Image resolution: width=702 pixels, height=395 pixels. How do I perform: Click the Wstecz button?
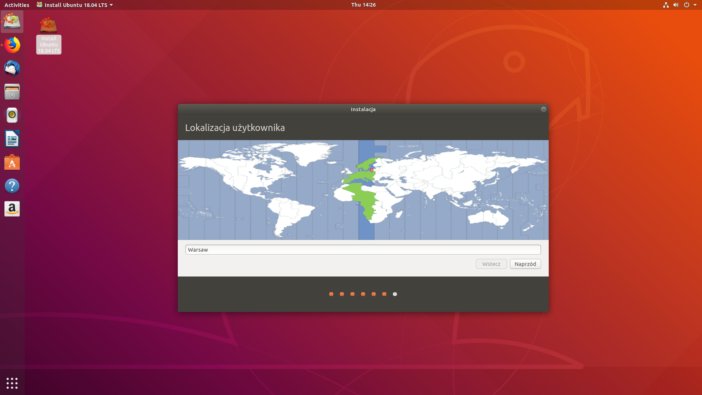tap(491, 264)
